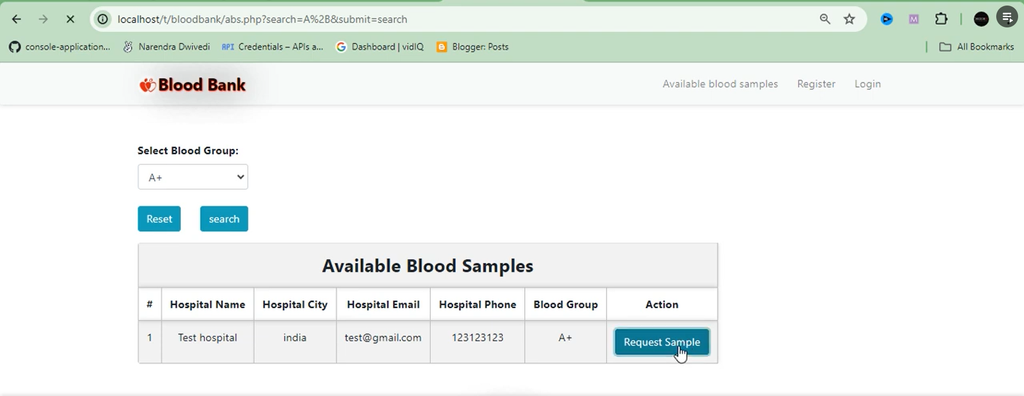Click Request Sample for Test hospital
Viewport: 1024px width, 396px height.
(662, 342)
